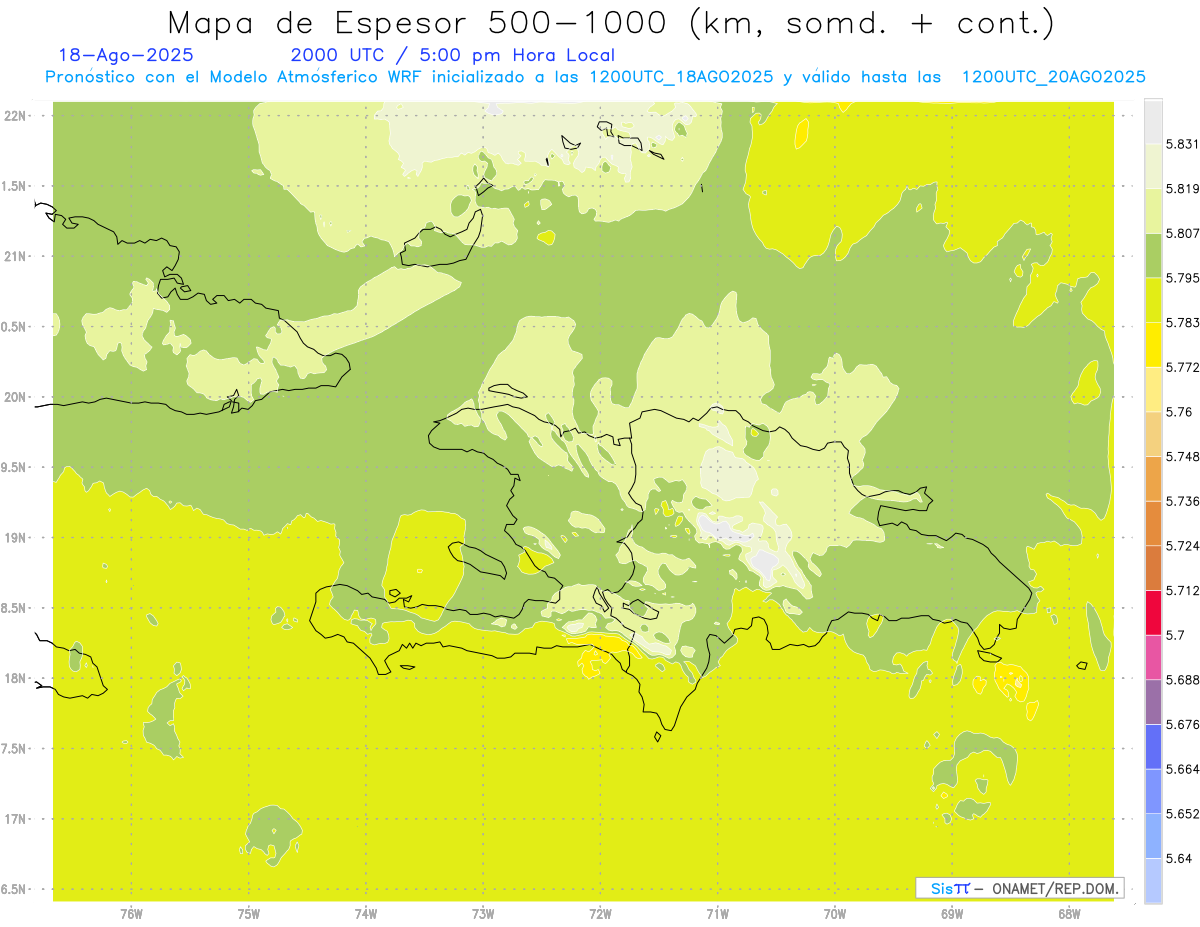The image size is (1200, 927).
Task: Click the legend value 5.664
Action: click(x=1183, y=769)
